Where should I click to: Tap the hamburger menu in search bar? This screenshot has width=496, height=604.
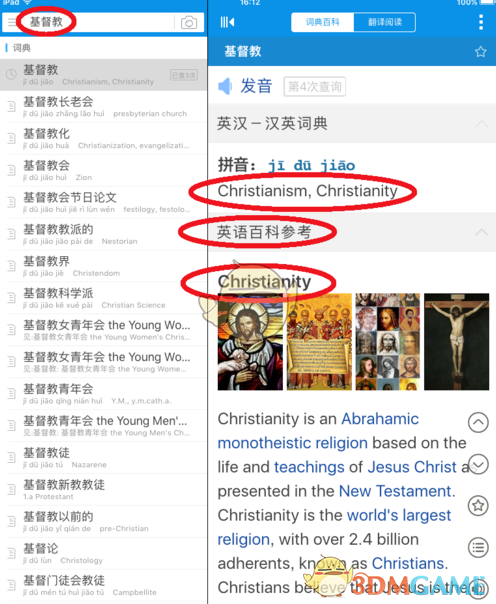[12, 22]
